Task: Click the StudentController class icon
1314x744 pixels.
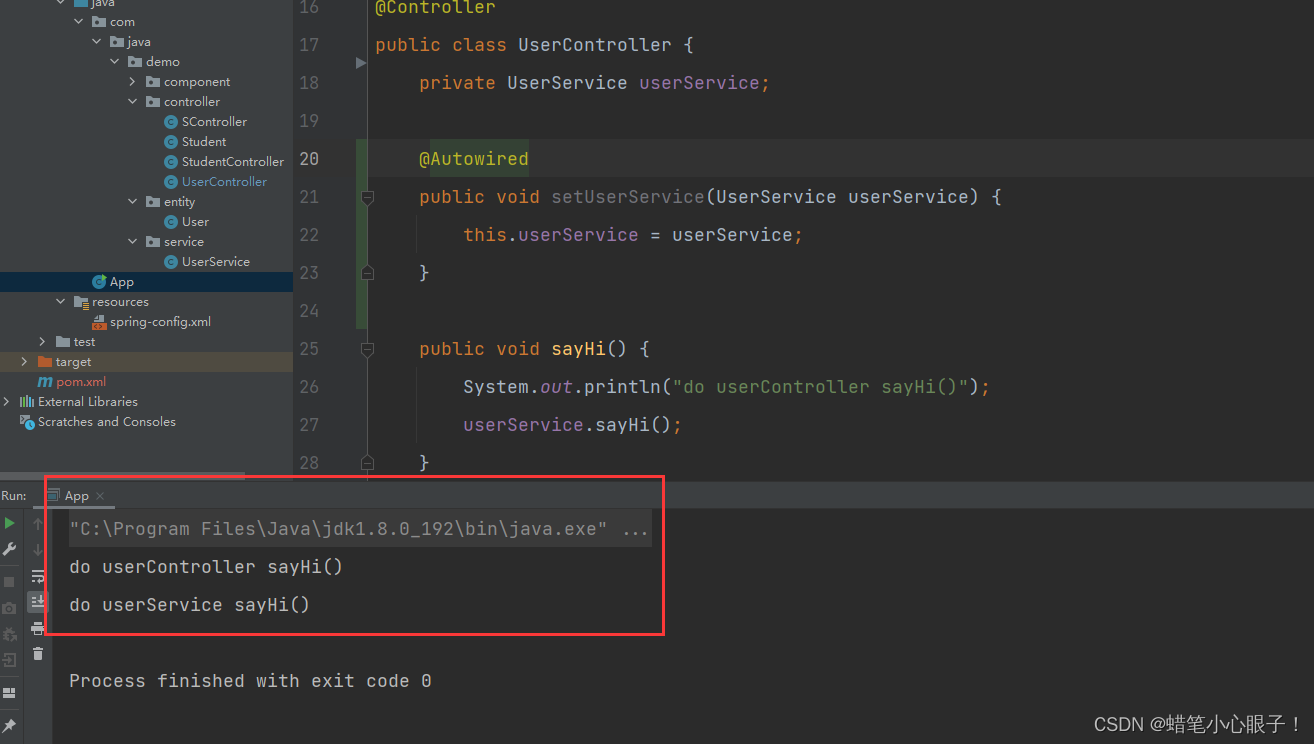Action: (171, 162)
